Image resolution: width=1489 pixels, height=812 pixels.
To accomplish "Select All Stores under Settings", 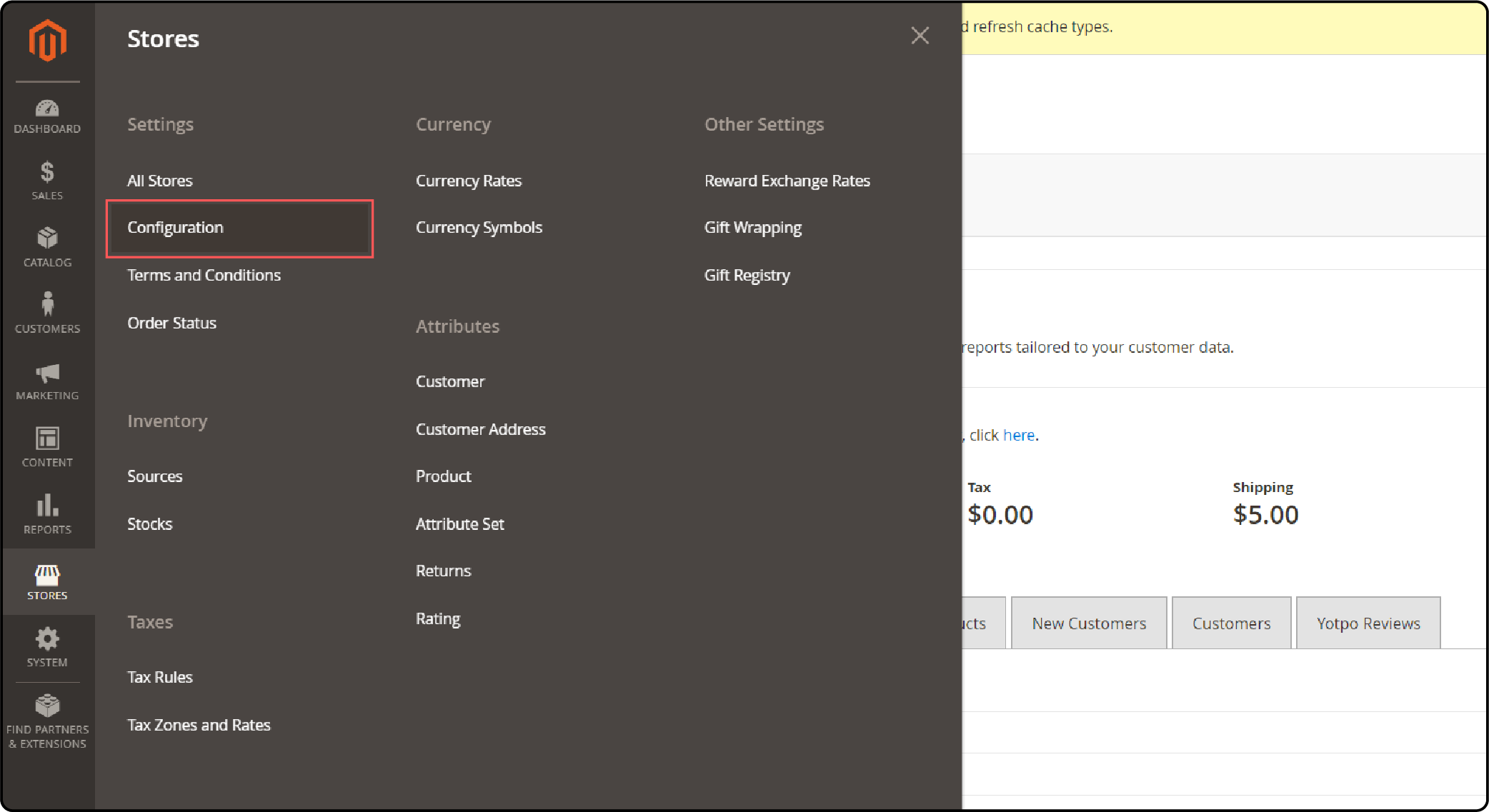I will pyautogui.click(x=159, y=180).
